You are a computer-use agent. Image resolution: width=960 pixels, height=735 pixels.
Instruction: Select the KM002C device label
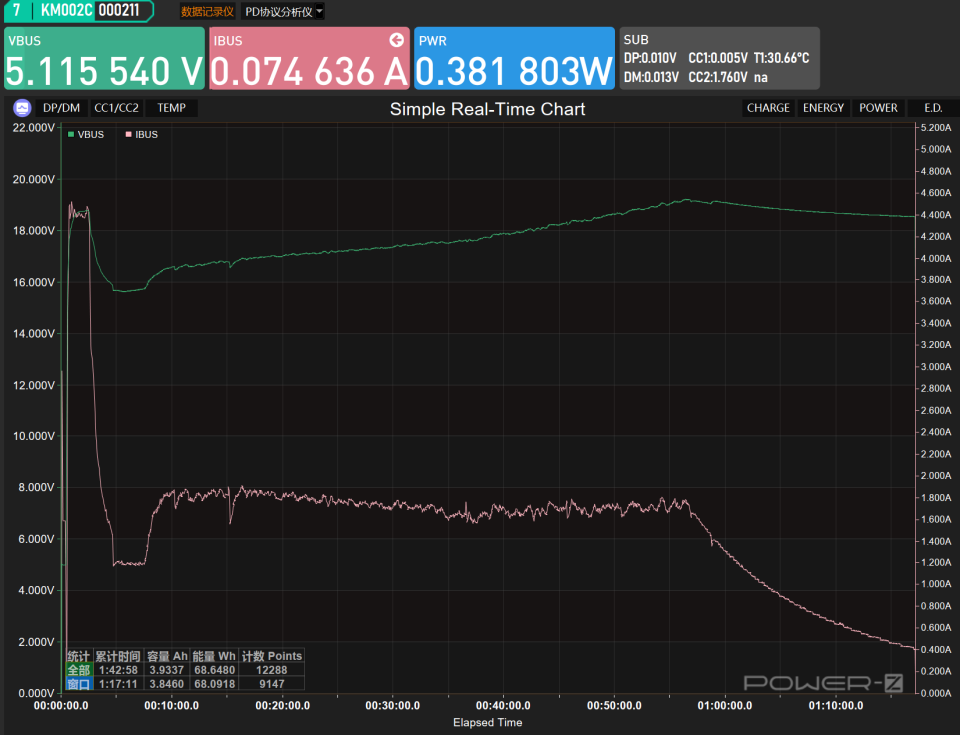tap(66, 10)
